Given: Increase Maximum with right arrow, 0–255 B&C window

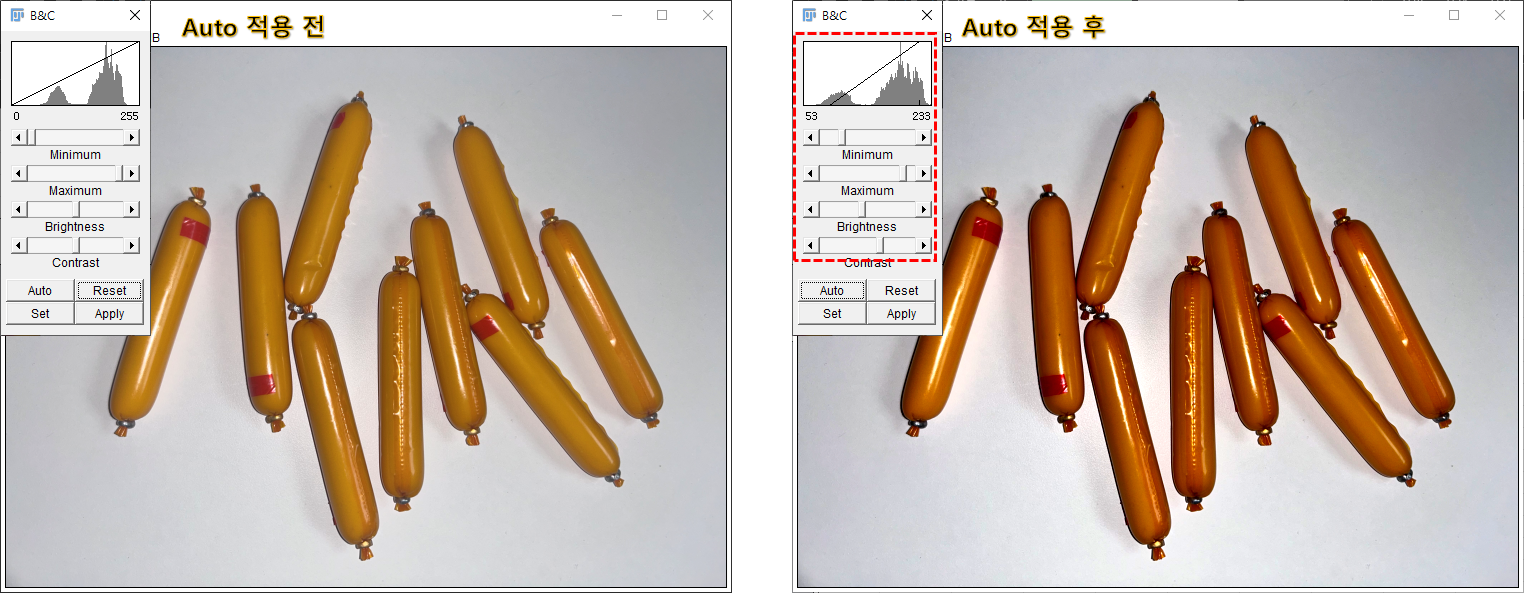Looking at the screenshot, I should [x=132, y=173].
